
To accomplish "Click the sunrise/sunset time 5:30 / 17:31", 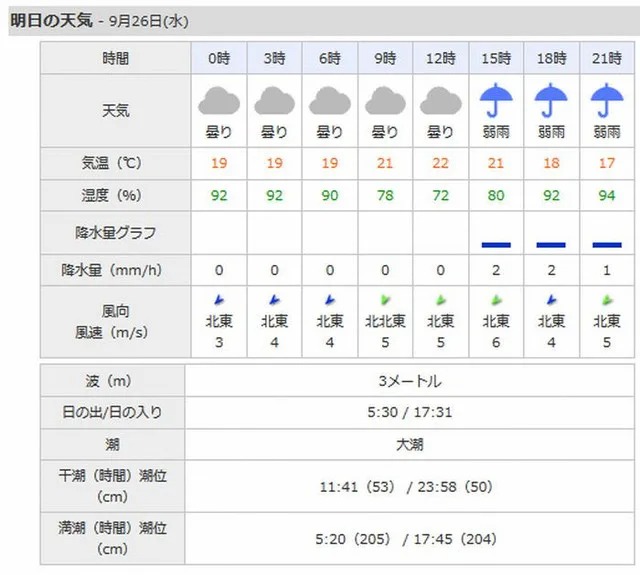I will 409,412.
